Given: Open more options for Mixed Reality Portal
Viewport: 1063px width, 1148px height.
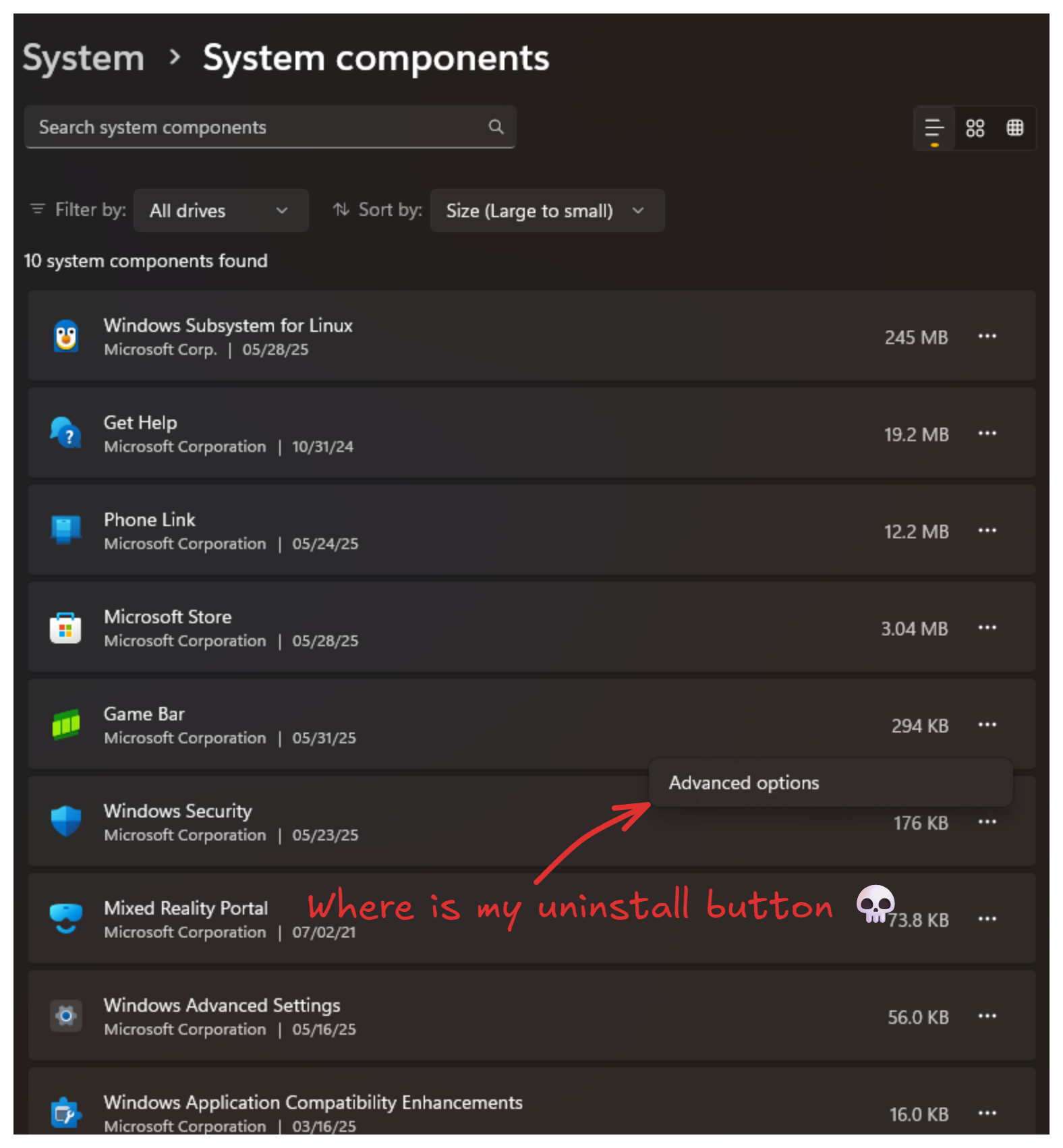Looking at the screenshot, I should (987, 919).
